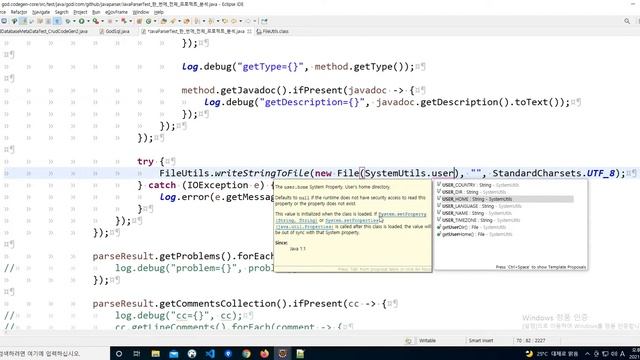This screenshot has height=360, width=640.
Task: Select getUserDir() proposal in content assist list
Action: click(471, 227)
